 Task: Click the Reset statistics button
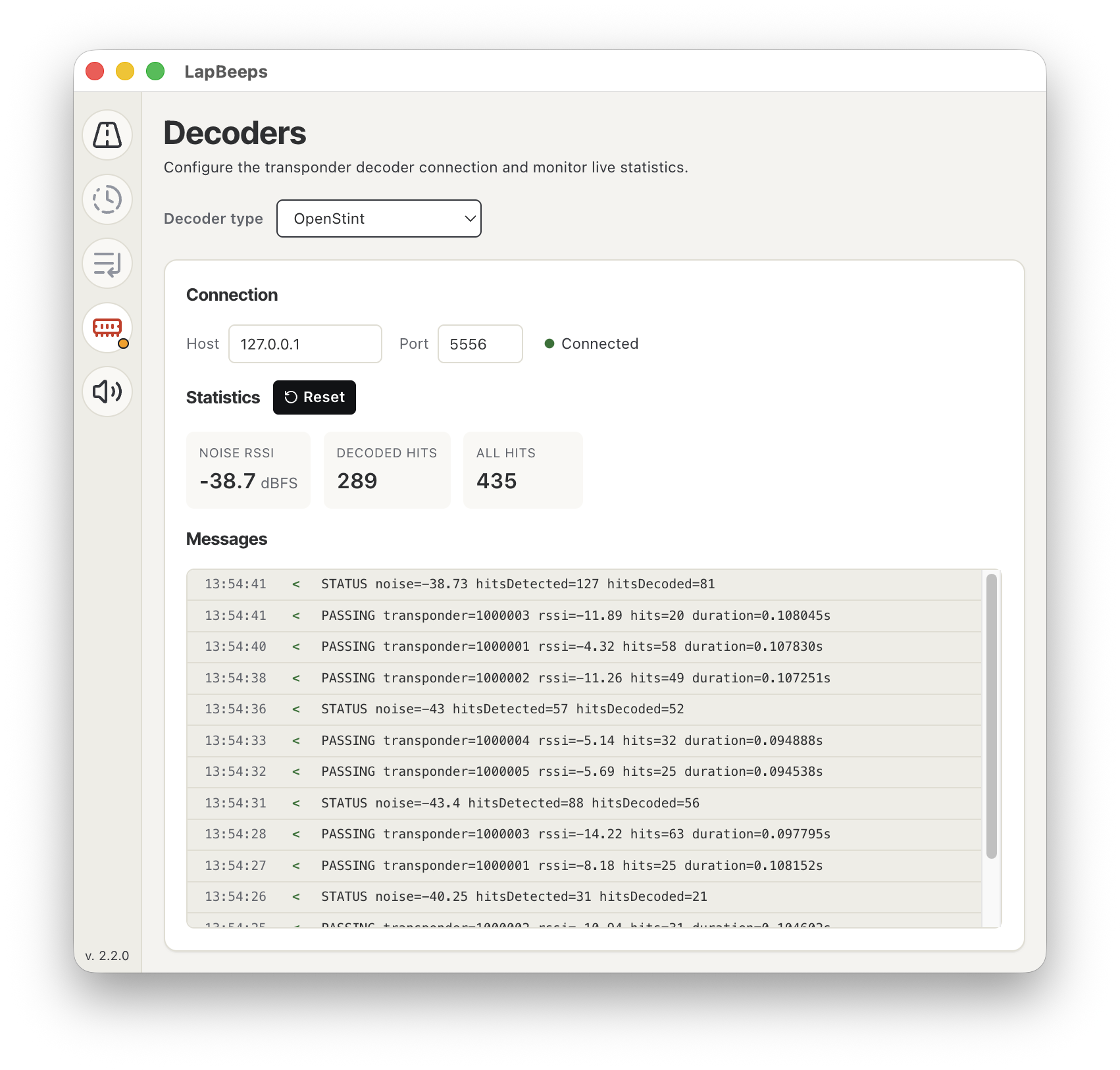(315, 397)
